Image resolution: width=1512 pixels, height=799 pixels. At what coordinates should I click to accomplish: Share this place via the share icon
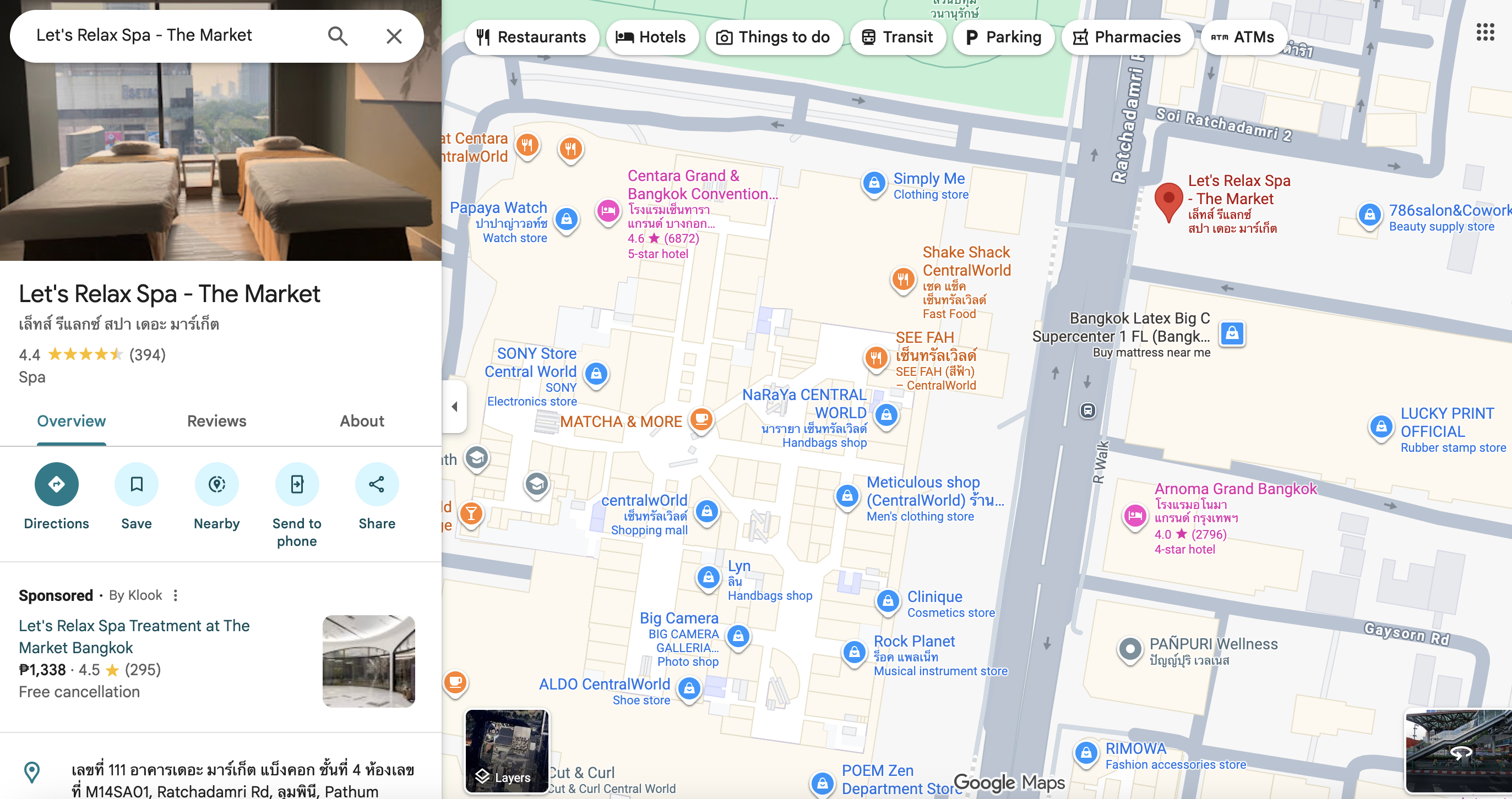[x=376, y=484]
